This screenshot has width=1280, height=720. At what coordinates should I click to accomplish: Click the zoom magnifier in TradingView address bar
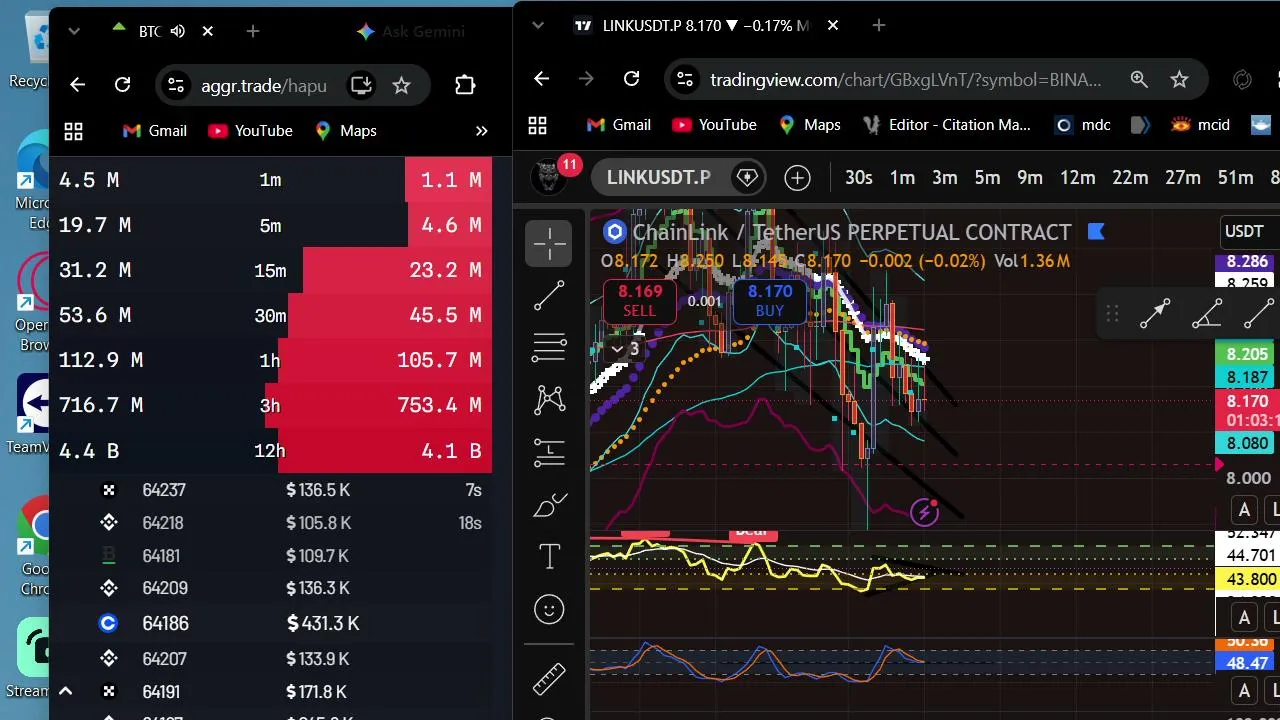pos(1139,79)
